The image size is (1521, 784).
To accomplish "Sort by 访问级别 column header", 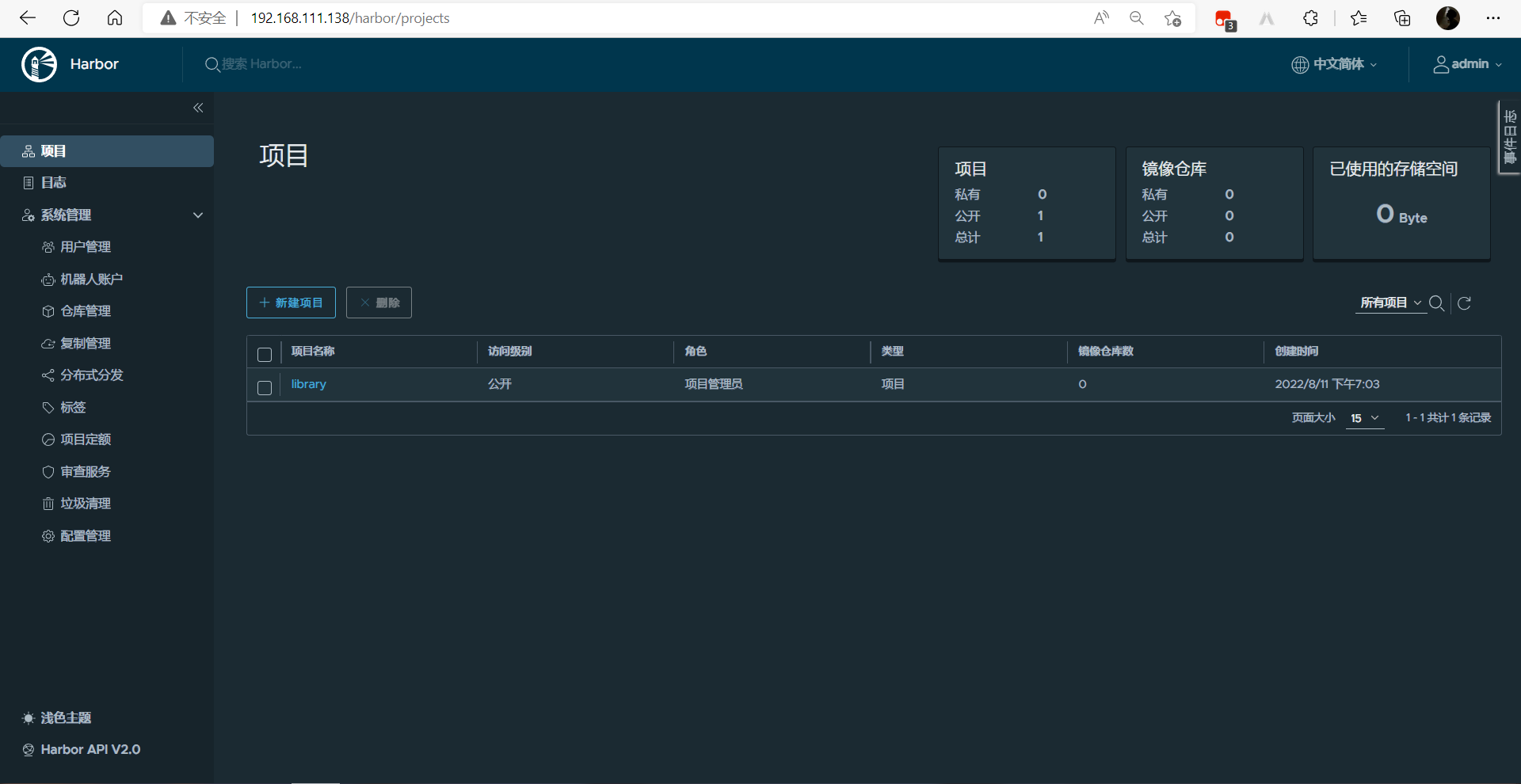I will point(510,351).
